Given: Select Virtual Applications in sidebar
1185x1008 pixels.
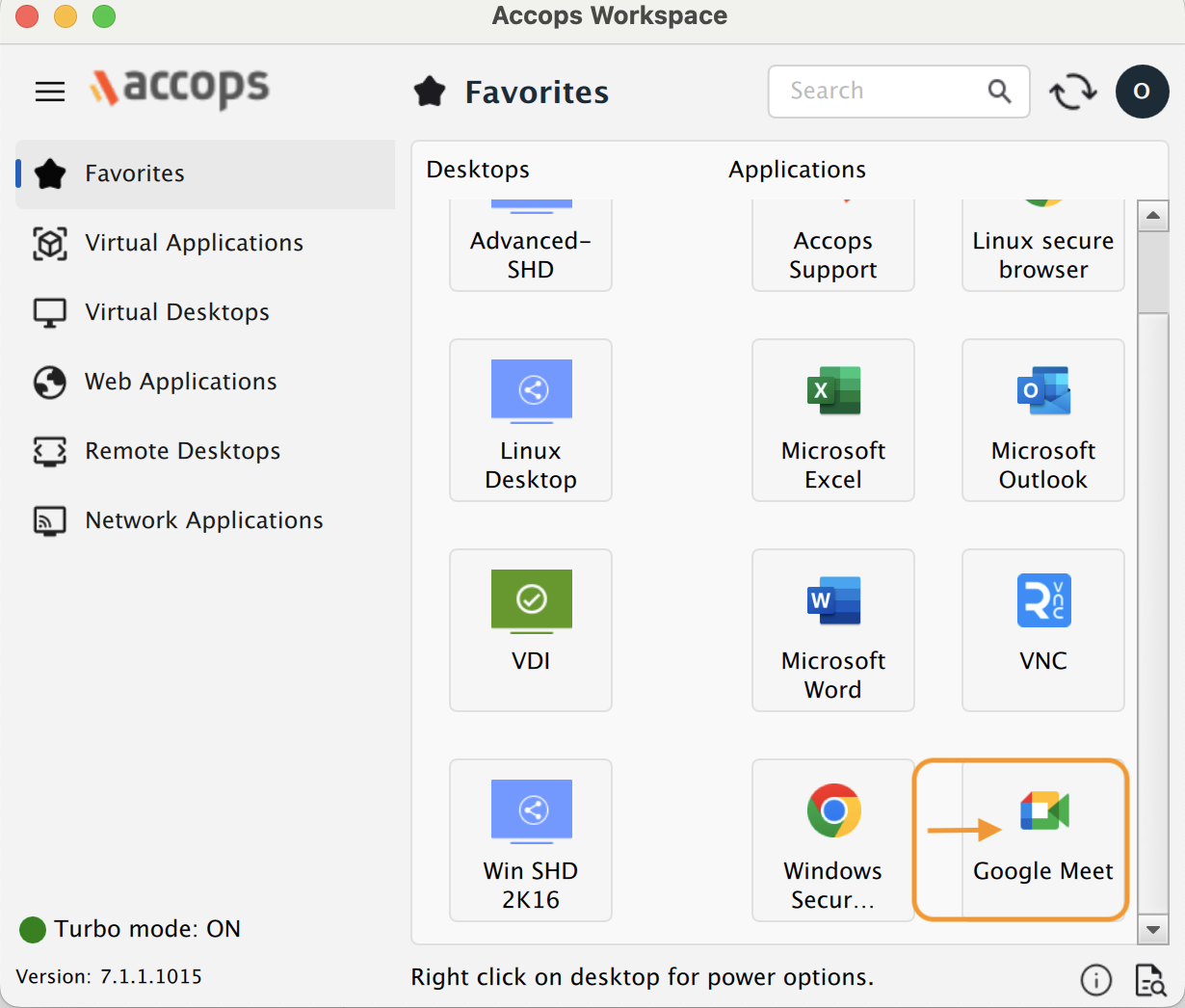Looking at the screenshot, I should (194, 243).
